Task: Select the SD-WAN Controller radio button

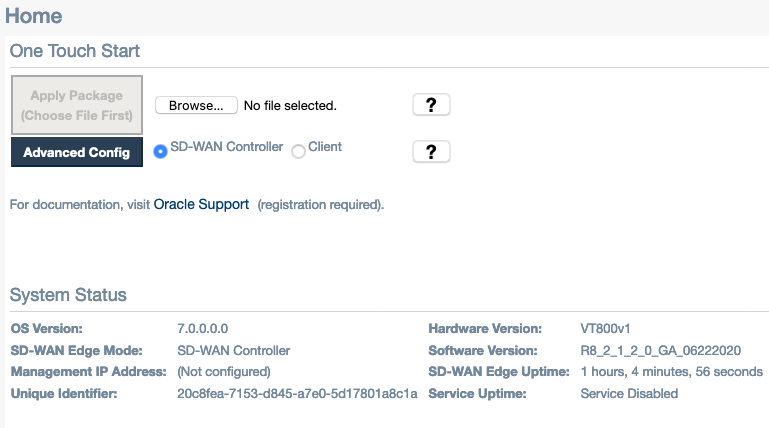Action: point(160,151)
